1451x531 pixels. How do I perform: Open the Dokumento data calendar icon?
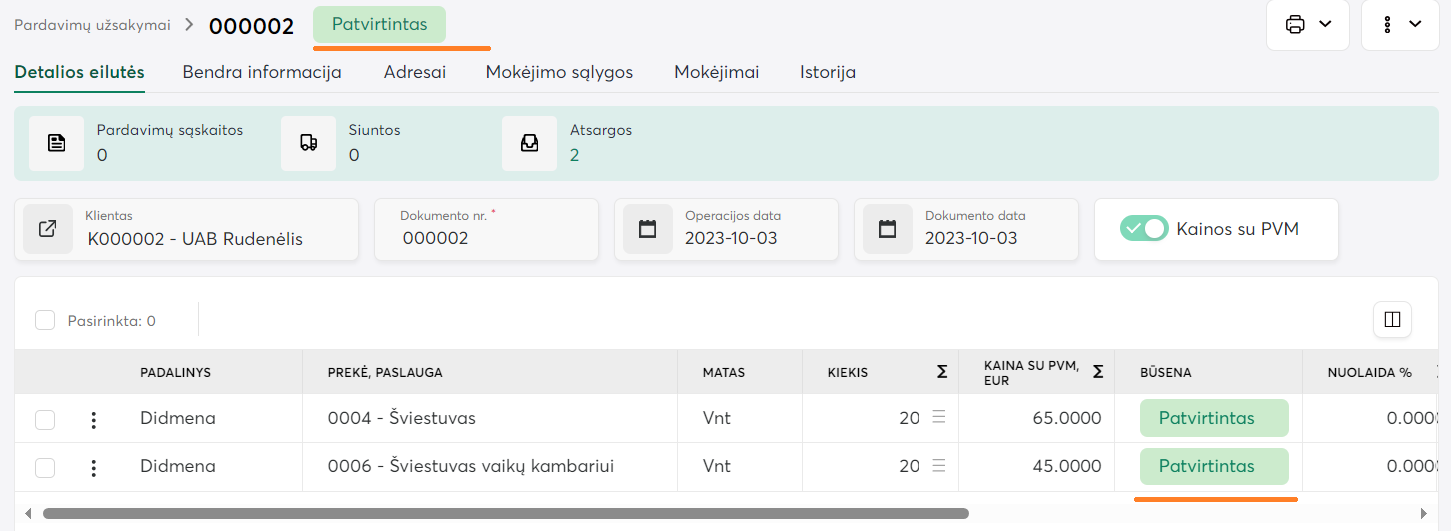888,229
